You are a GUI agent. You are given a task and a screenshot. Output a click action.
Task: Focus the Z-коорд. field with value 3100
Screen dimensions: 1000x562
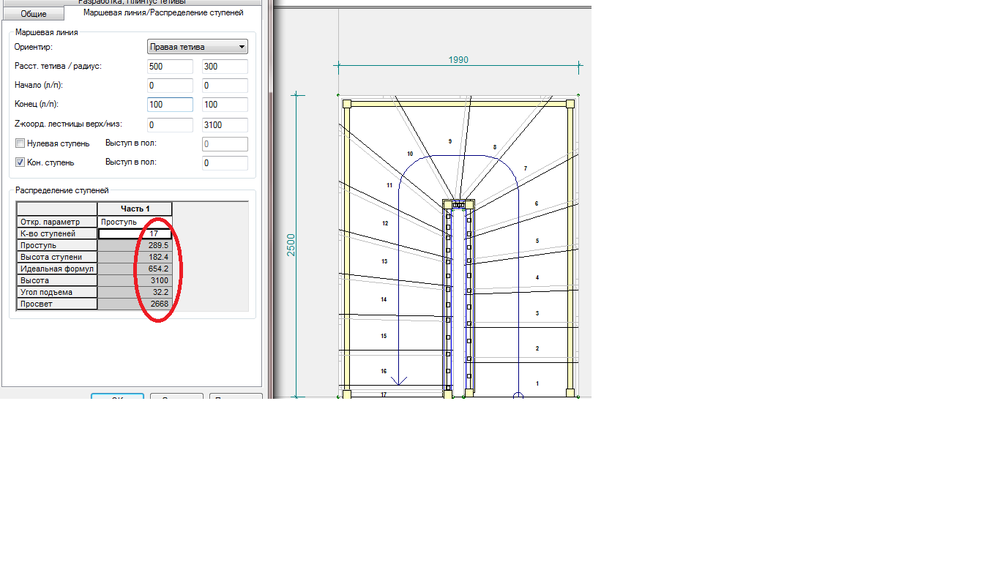coord(224,125)
